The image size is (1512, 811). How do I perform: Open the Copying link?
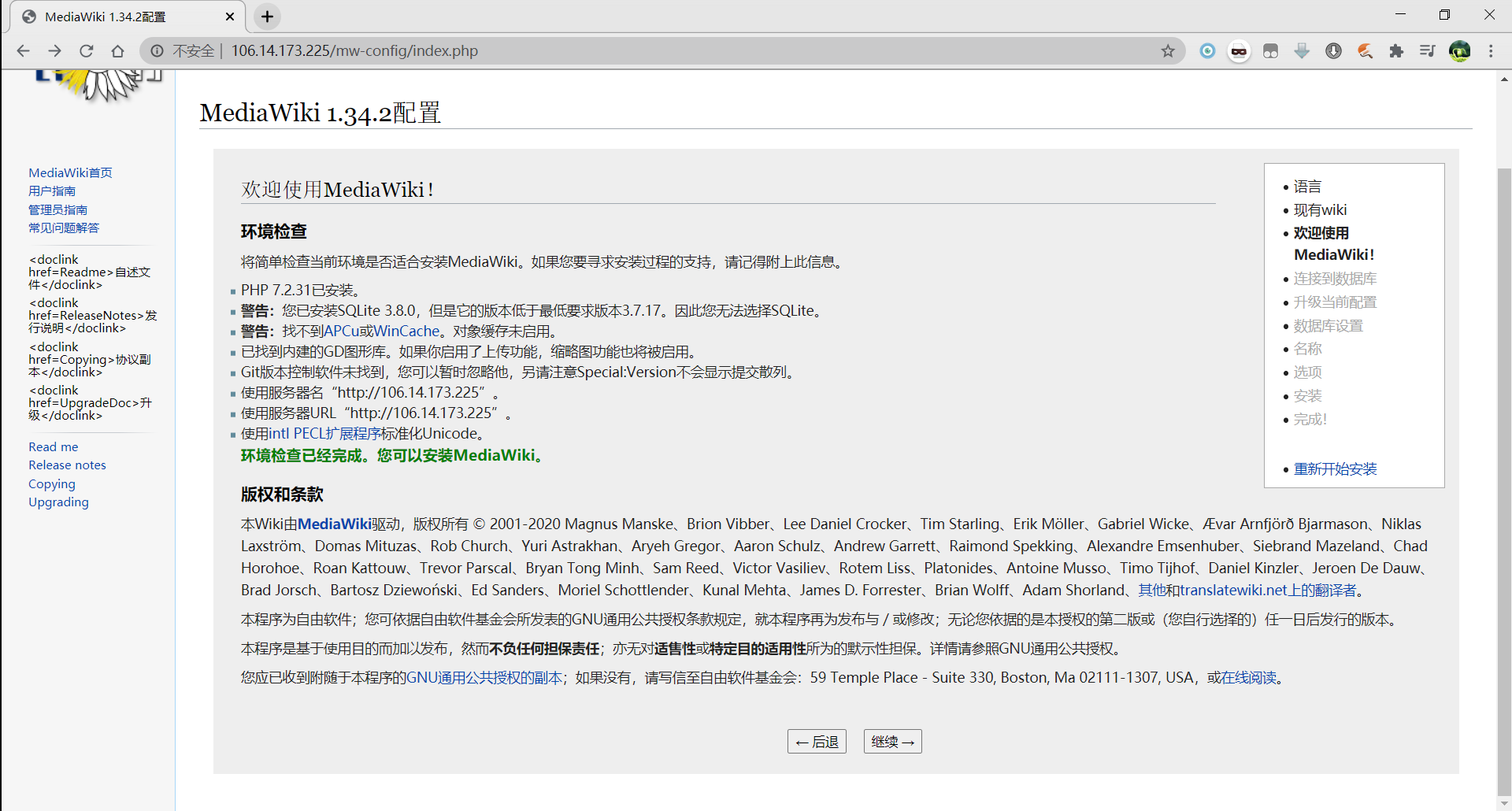tap(52, 484)
